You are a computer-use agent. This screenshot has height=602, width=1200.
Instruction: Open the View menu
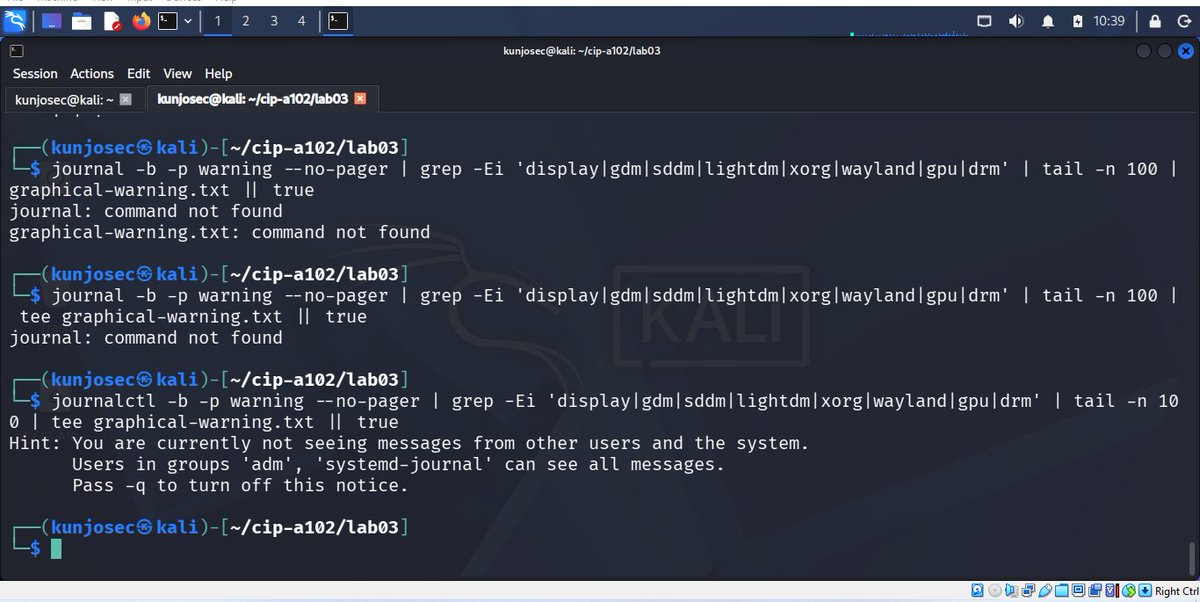(x=177, y=74)
